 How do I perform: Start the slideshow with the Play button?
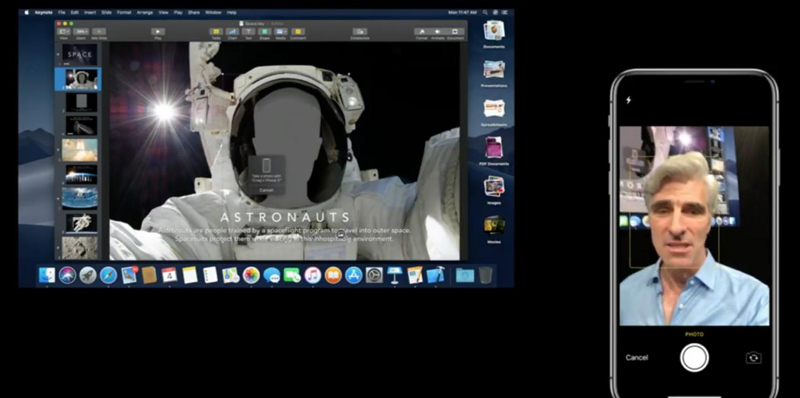point(158,32)
